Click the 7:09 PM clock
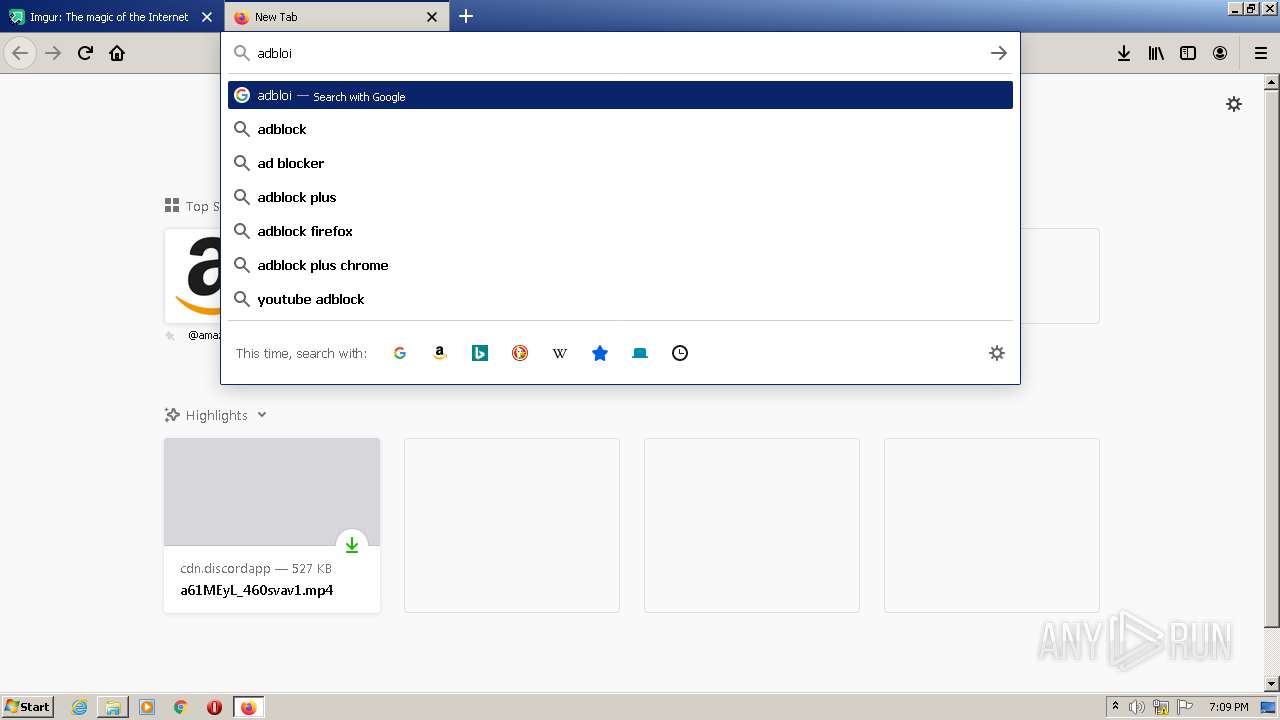This screenshot has width=1280, height=720. 1228,707
